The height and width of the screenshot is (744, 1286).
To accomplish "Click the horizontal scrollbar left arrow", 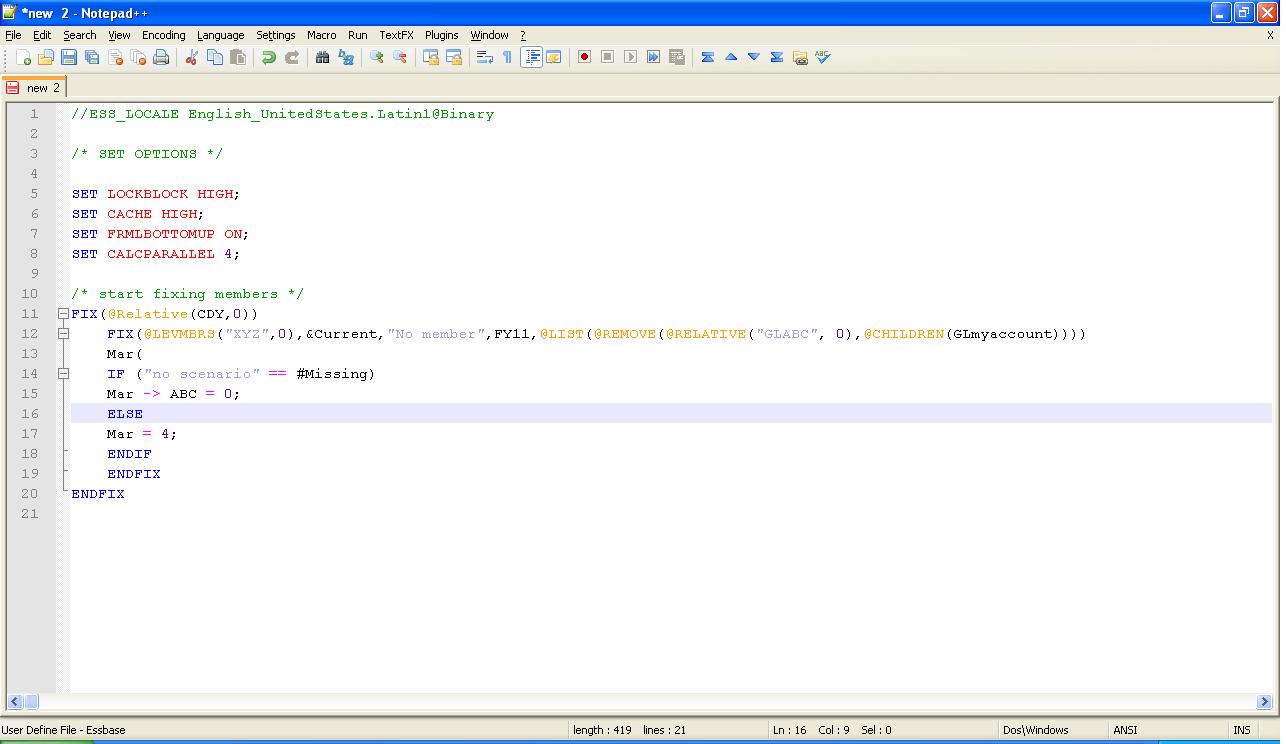I will (15, 702).
